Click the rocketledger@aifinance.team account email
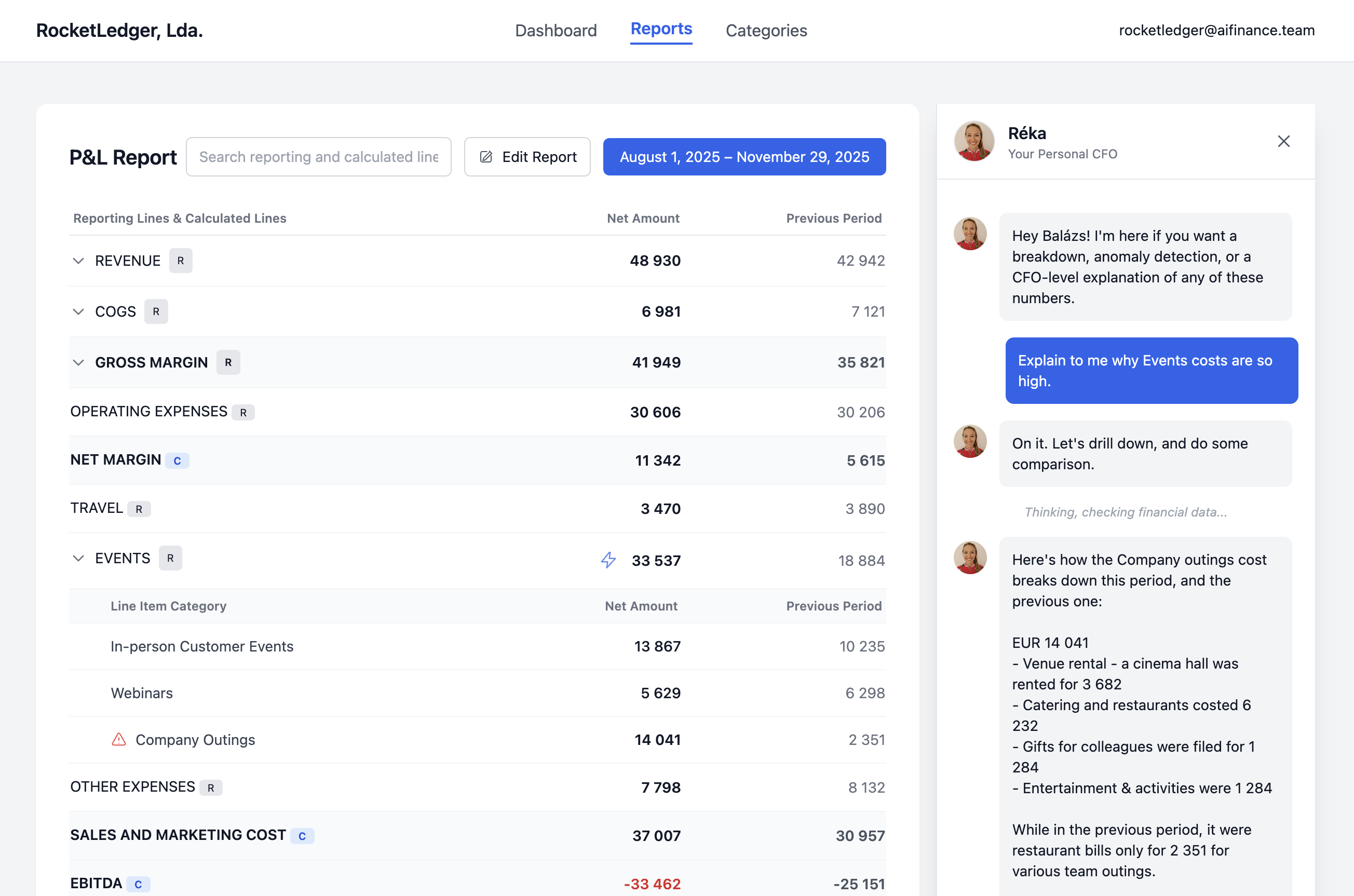1354x896 pixels. (1216, 30)
